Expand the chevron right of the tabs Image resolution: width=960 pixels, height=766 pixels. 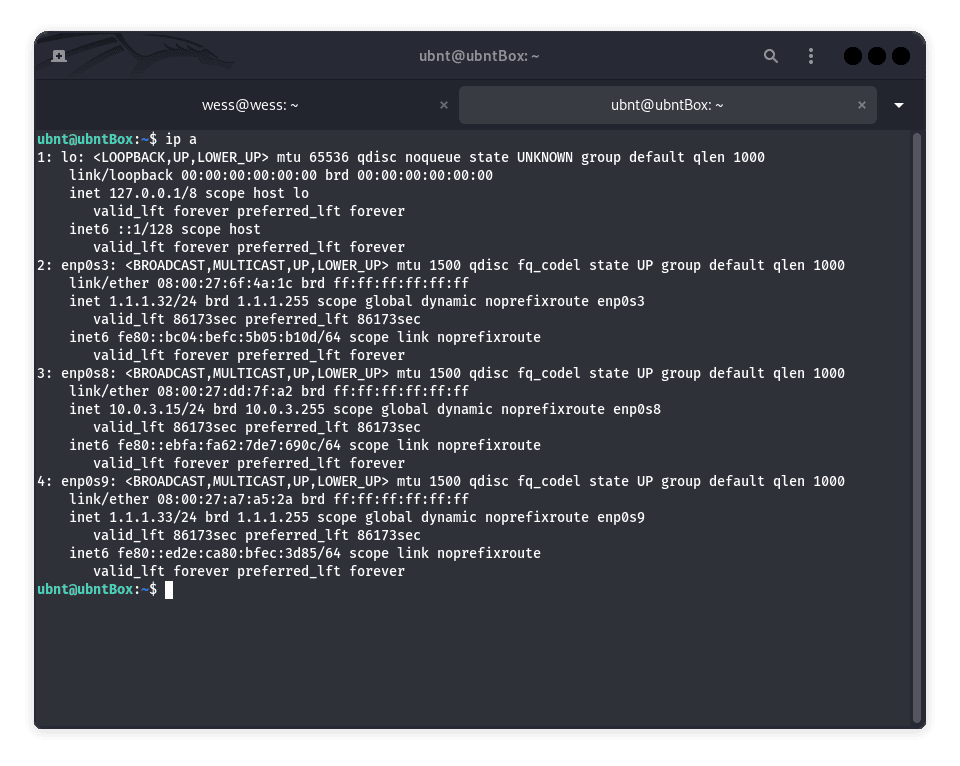pyautogui.click(x=898, y=104)
